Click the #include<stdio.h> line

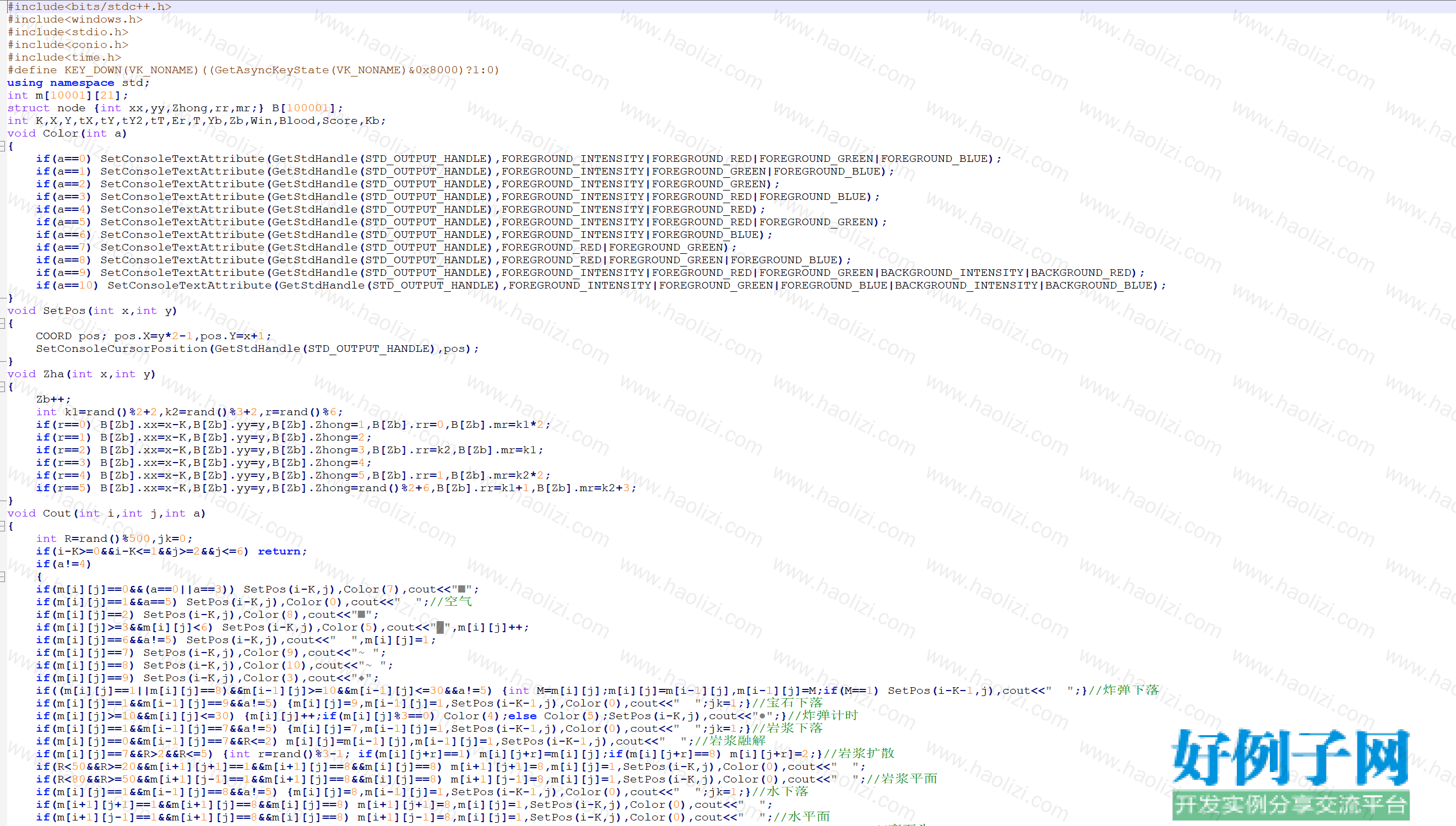point(68,32)
